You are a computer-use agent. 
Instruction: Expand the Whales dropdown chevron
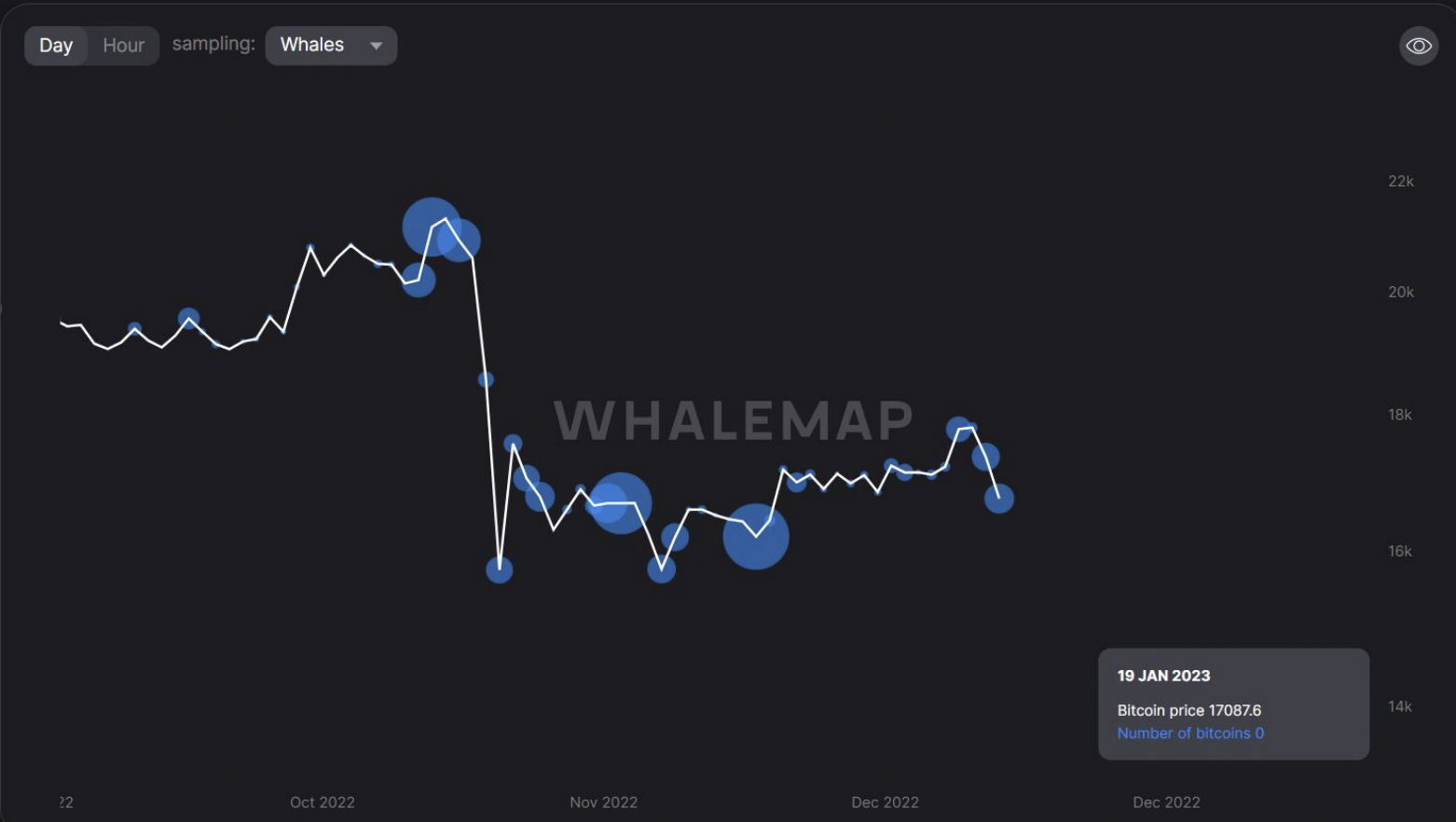[377, 45]
